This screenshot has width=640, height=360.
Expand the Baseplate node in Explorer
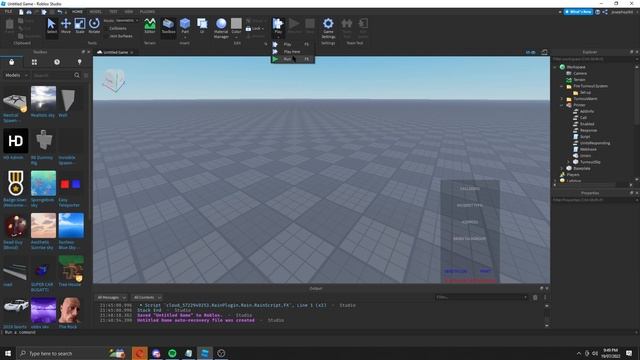562,168
